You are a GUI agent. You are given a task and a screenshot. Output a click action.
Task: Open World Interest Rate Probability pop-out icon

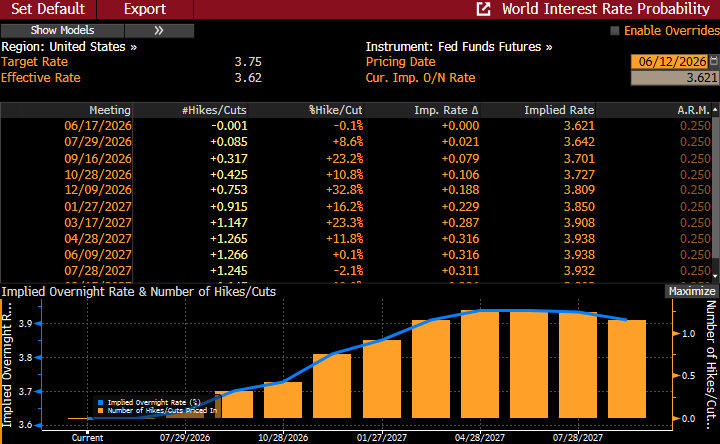coord(484,9)
